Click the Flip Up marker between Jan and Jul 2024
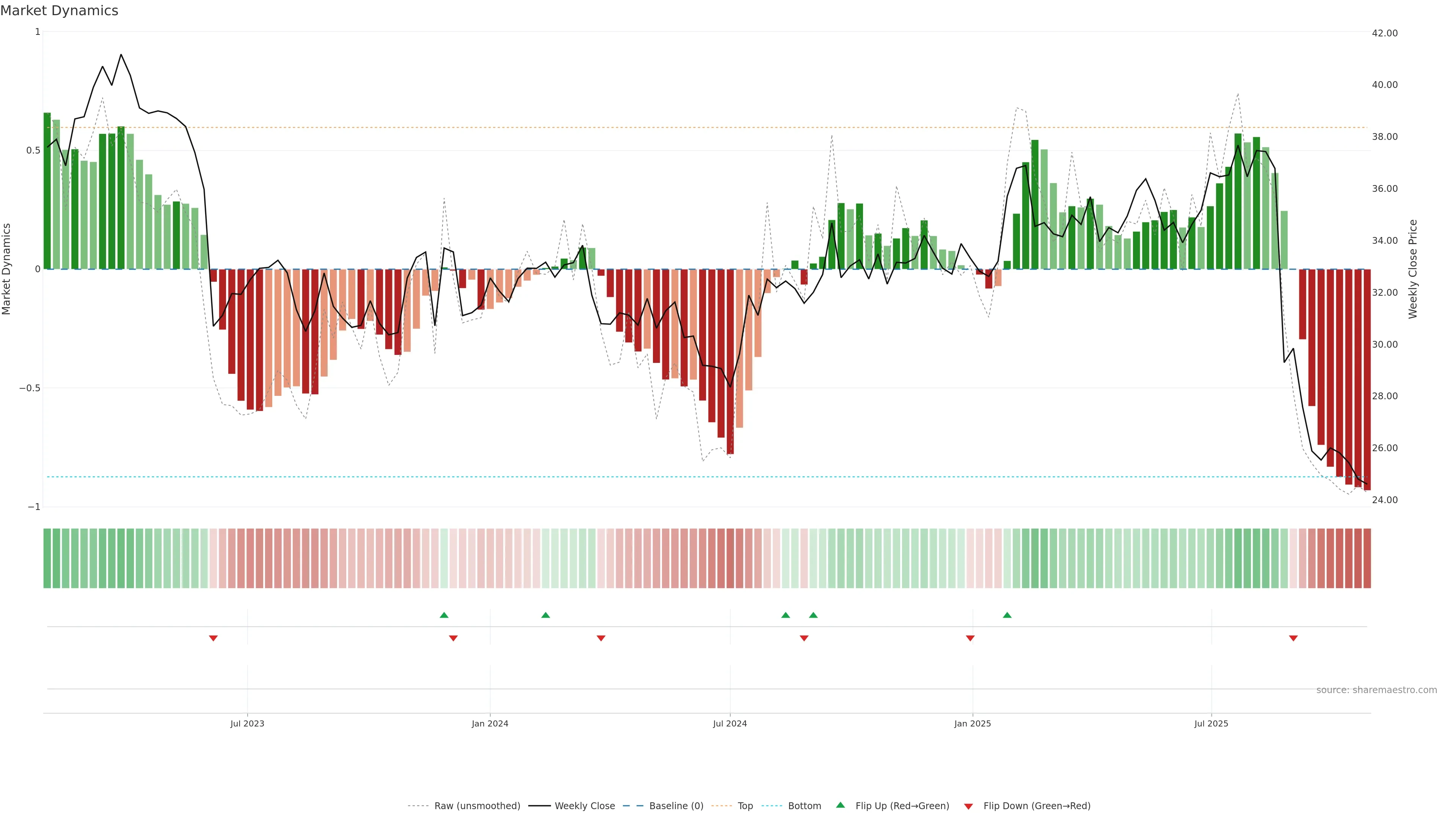 [546, 615]
